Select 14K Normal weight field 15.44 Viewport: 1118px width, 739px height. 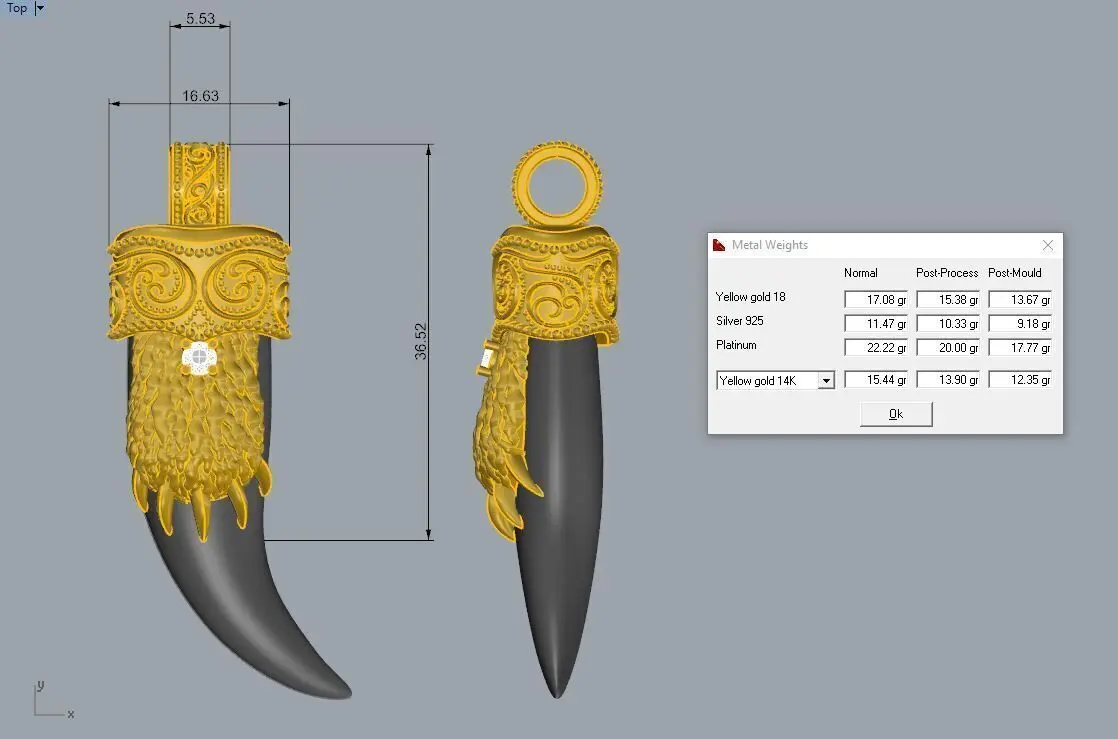tap(876, 380)
